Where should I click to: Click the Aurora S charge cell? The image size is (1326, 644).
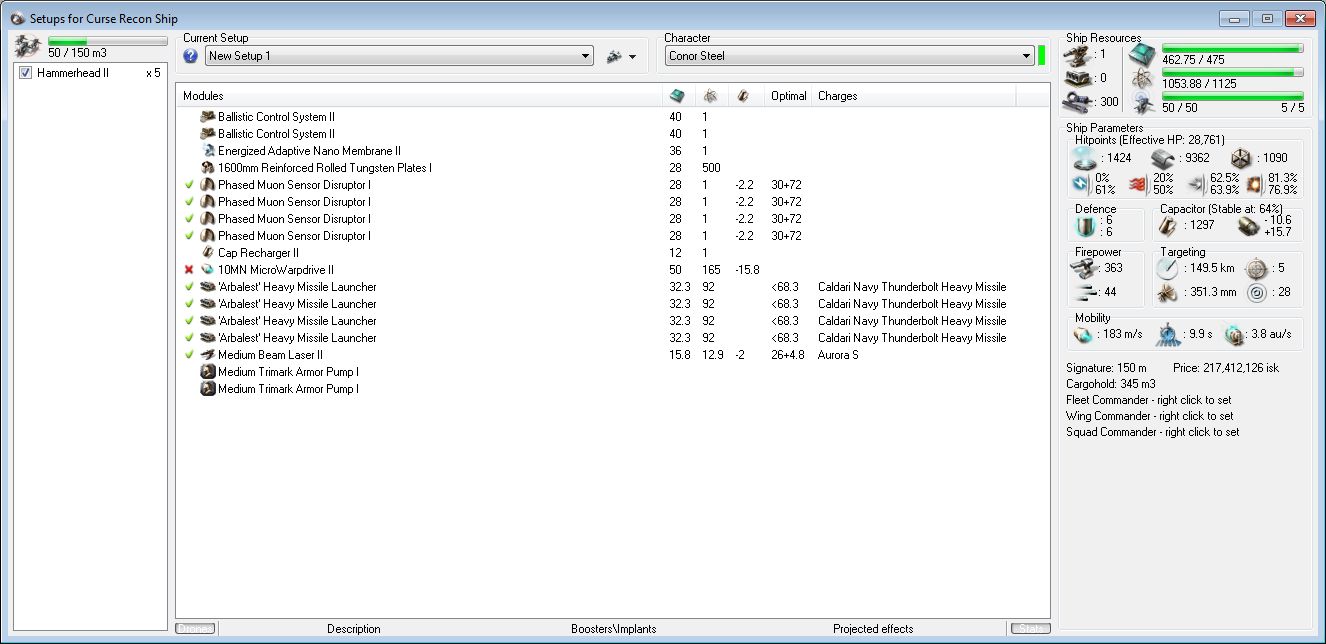838,355
